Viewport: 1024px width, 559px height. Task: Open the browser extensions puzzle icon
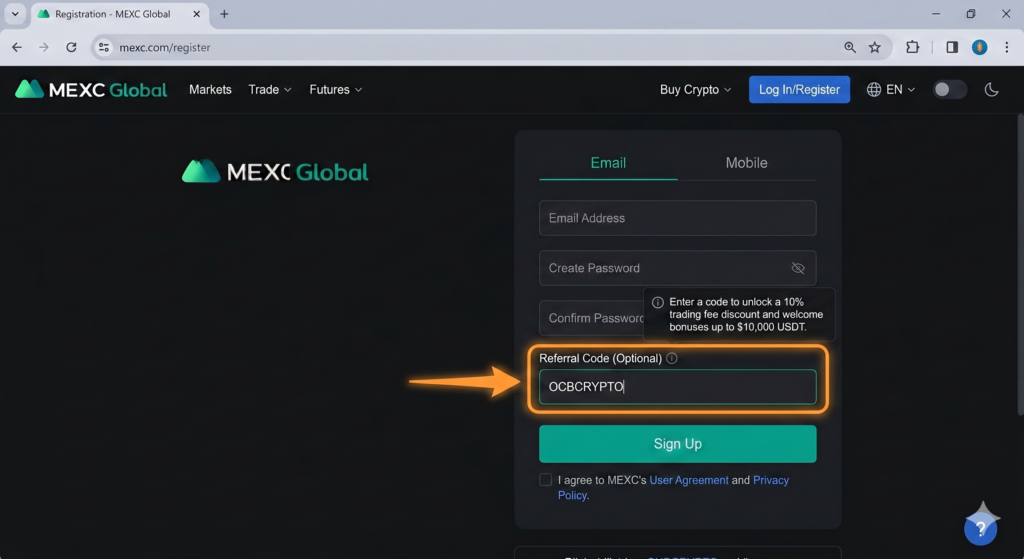[x=912, y=47]
